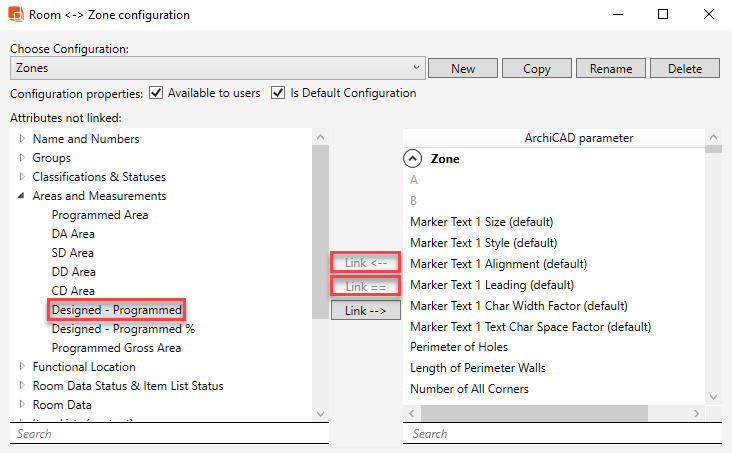Collapse the Areas and Measurements node
This screenshot has width=732, height=453.
[22, 196]
